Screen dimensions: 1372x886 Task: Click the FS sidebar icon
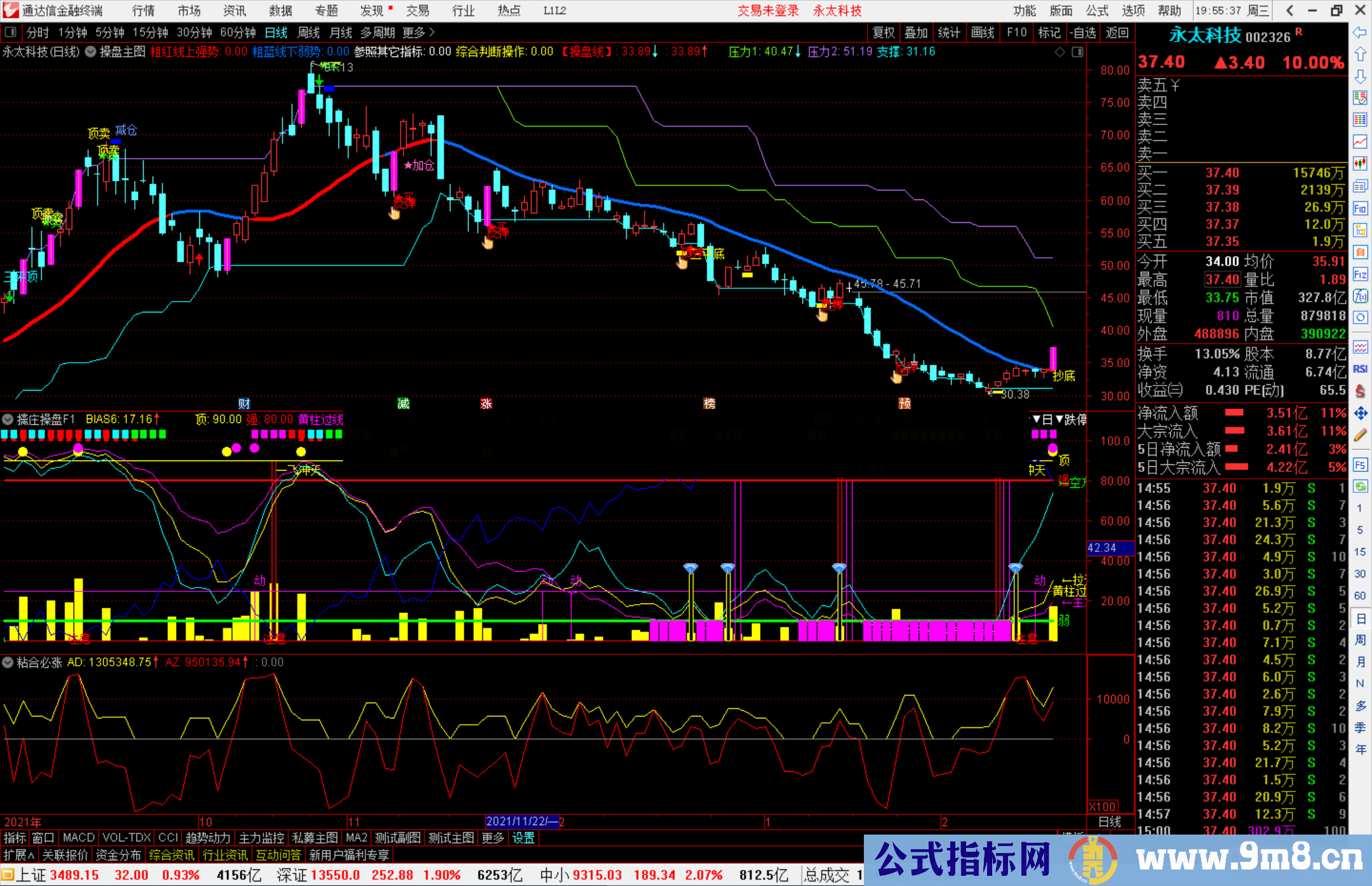(1360, 465)
